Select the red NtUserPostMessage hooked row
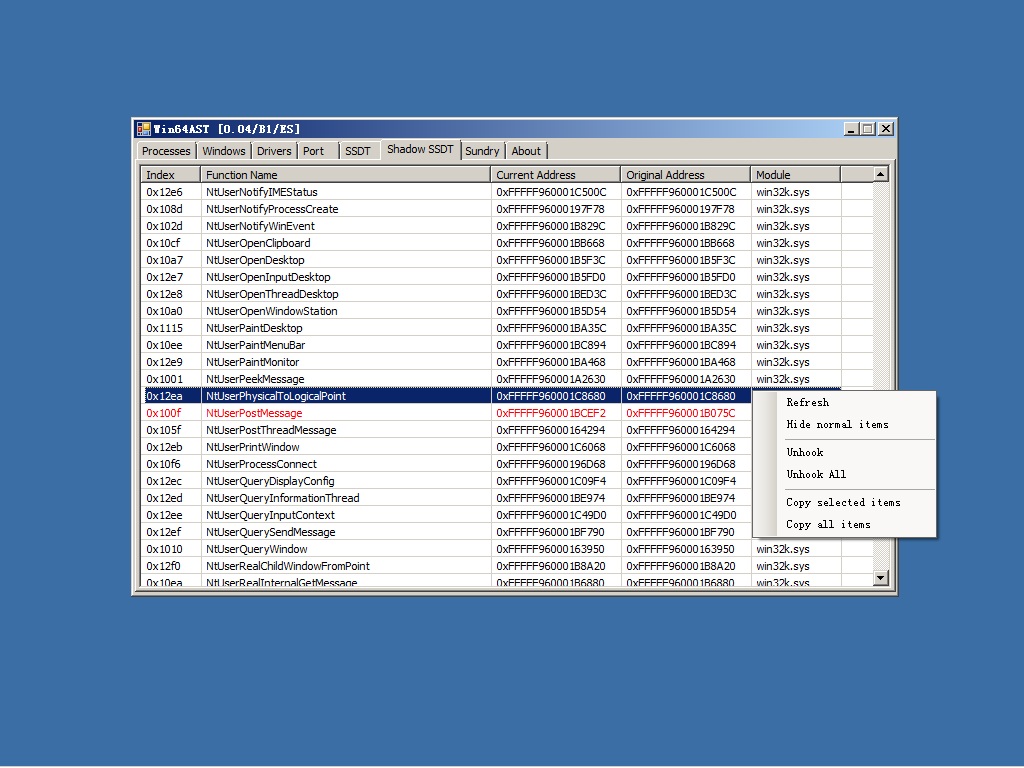The image size is (1024, 768). [254, 413]
